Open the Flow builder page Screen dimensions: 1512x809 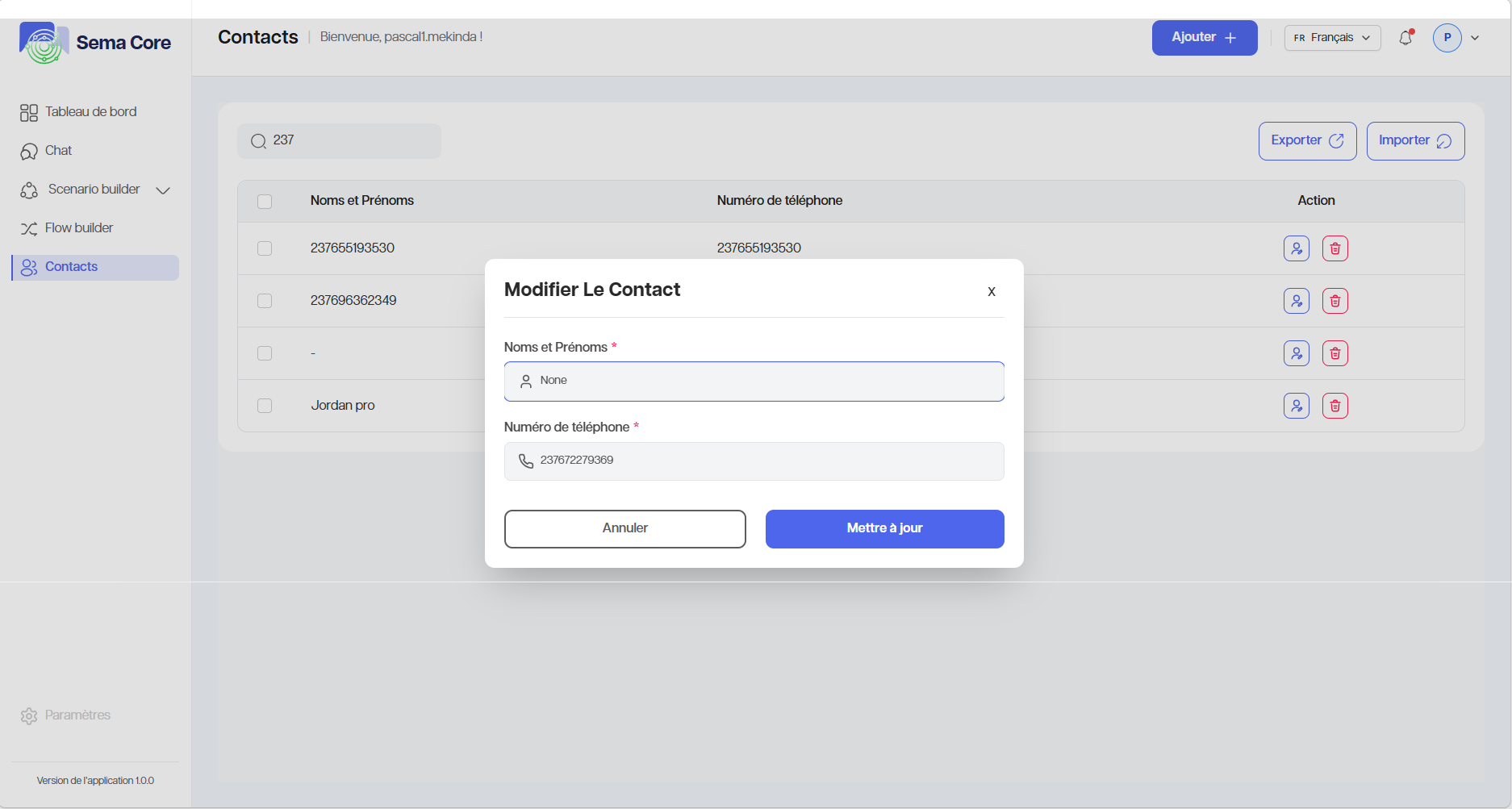click(x=79, y=228)
